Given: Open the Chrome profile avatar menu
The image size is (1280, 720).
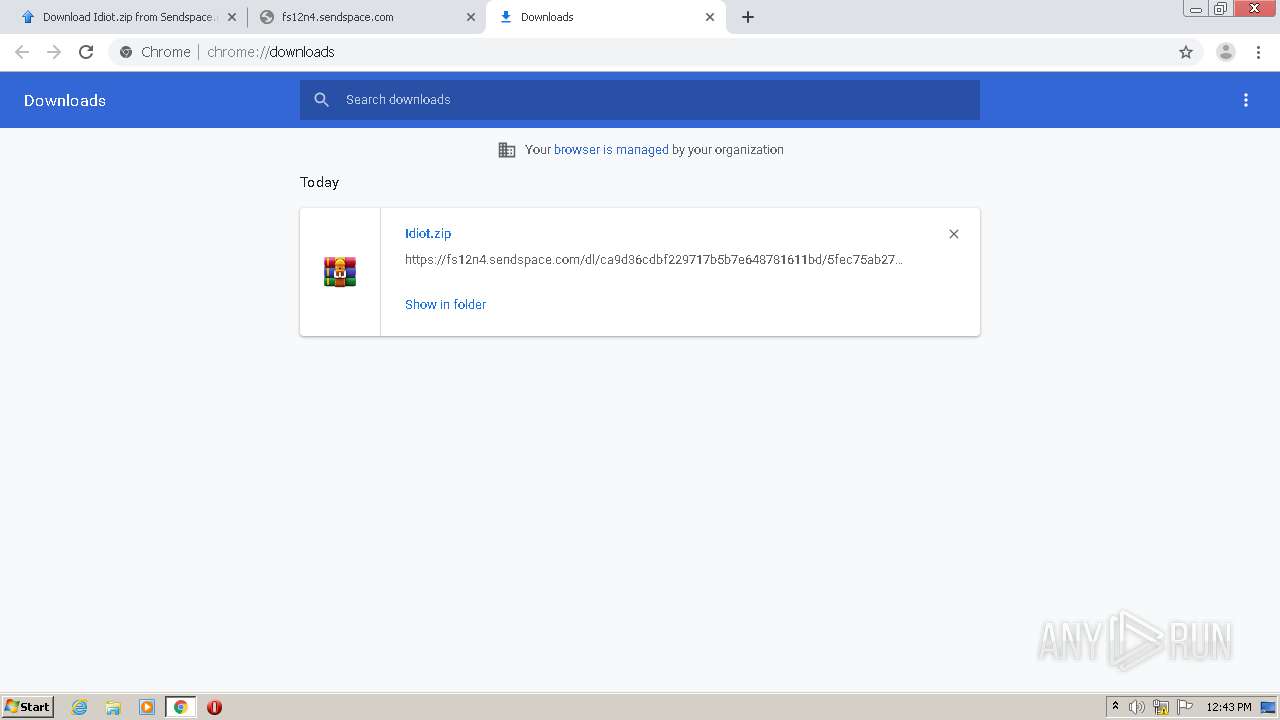Looking at the screenshot, I should [1226, 52].
